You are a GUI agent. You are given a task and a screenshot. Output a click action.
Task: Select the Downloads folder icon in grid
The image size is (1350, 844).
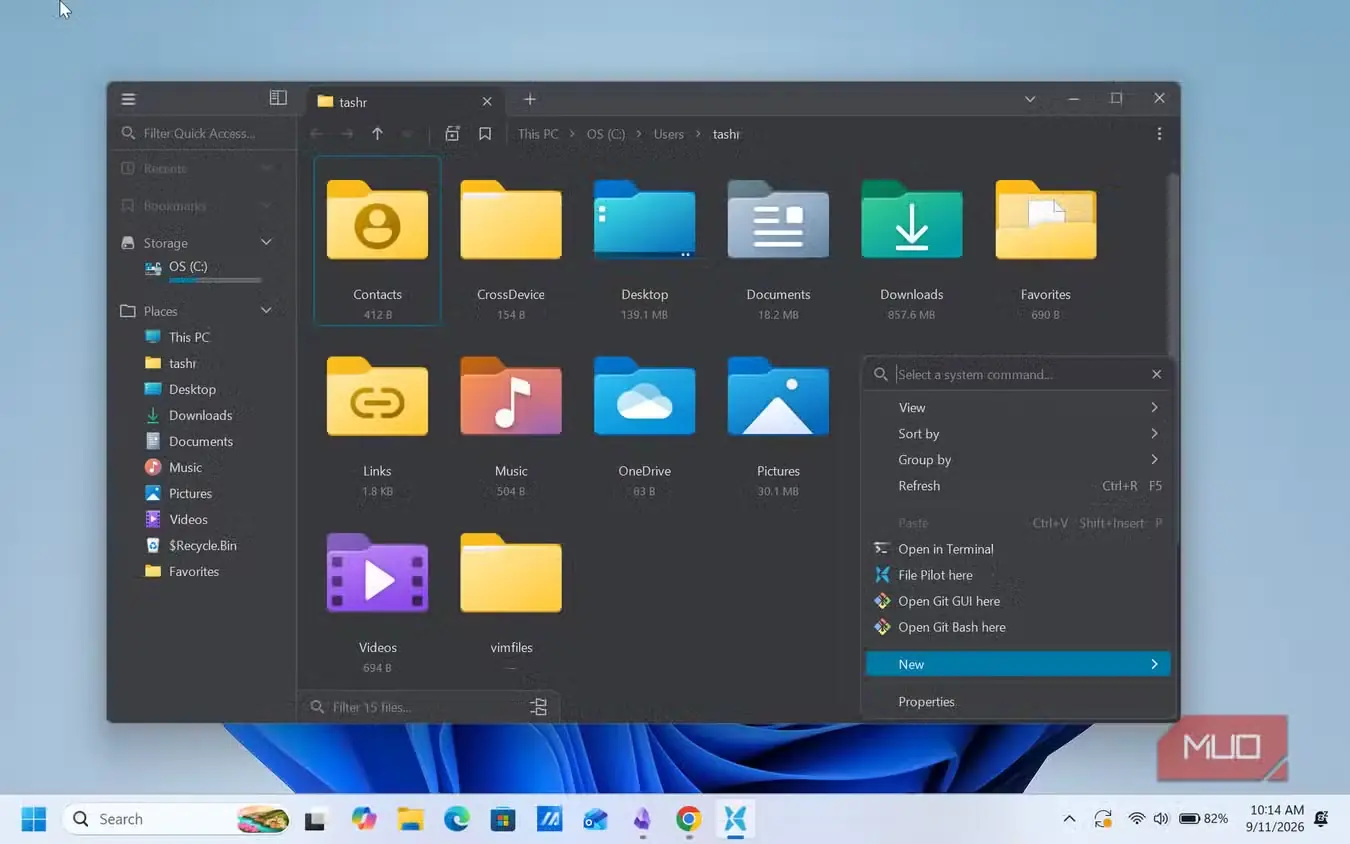click(x=912, y=220)
